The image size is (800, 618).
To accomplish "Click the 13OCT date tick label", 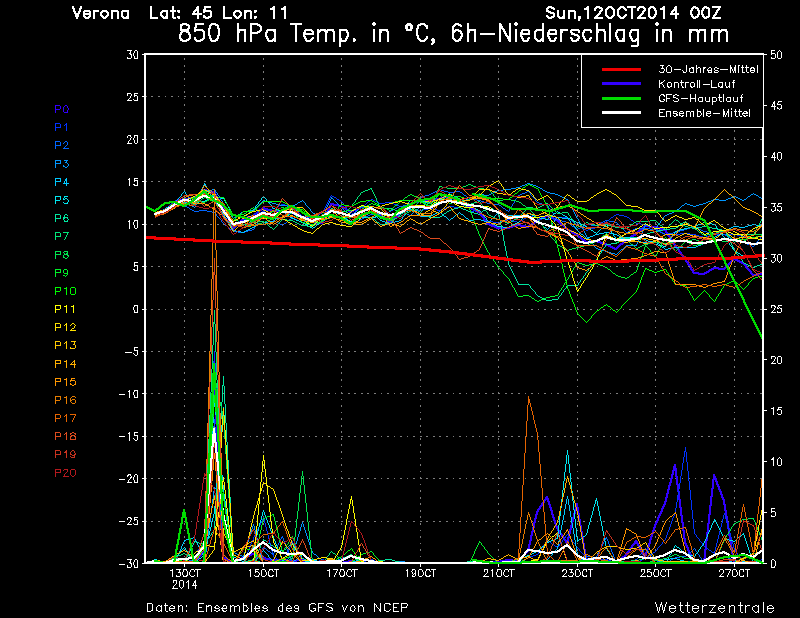I will click(185, 573).
